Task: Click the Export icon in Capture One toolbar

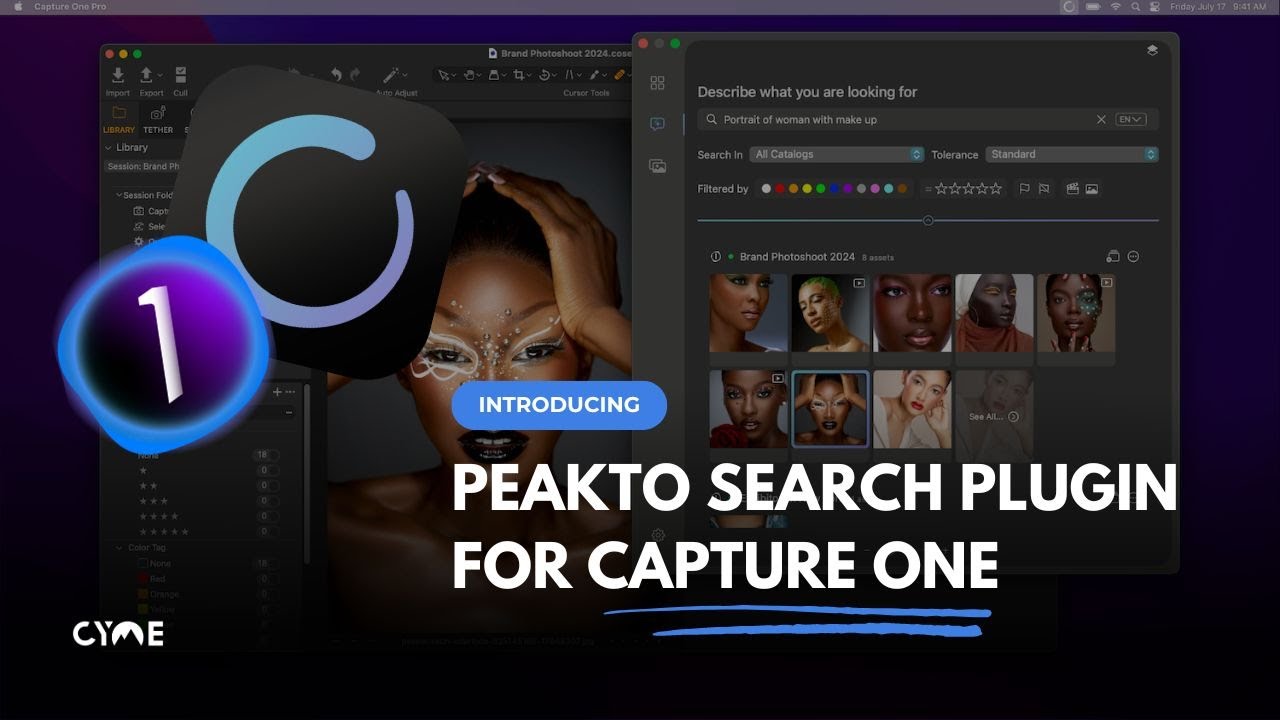Action: (x=147, y=75)
